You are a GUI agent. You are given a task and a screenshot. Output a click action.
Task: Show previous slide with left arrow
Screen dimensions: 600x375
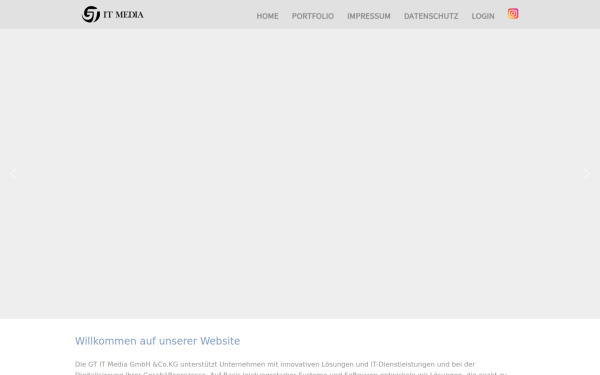coord(13,174)
